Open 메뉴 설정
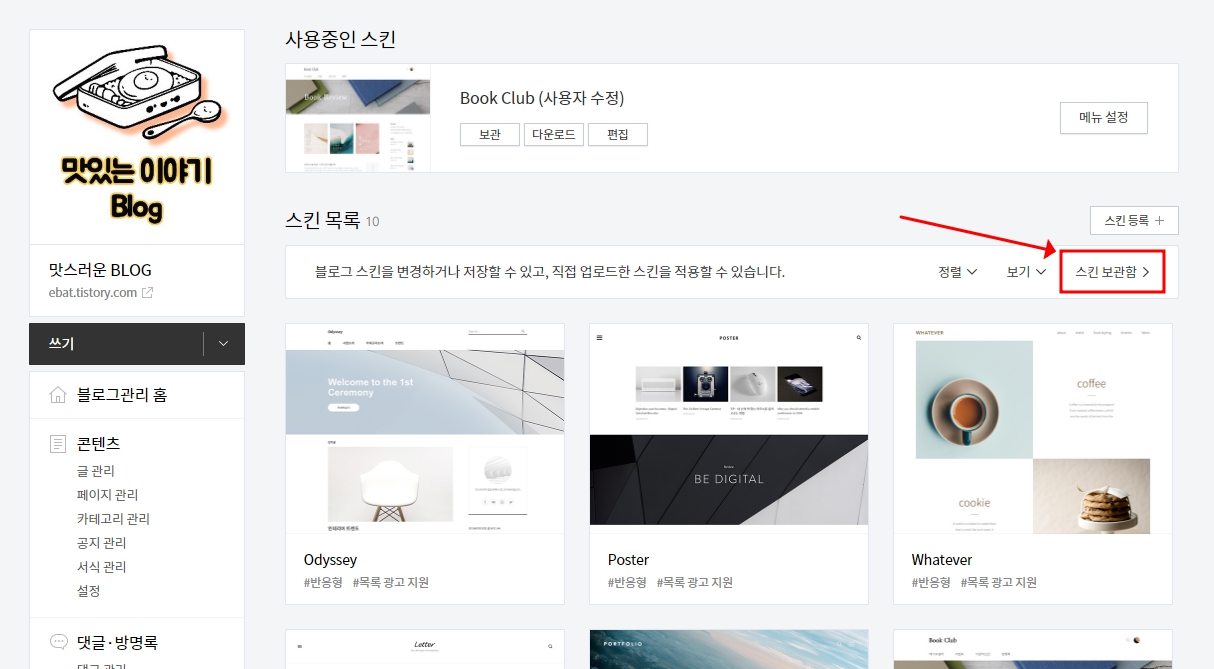The height and width of the screenshot is (669, 1214). click(1104, 118)
